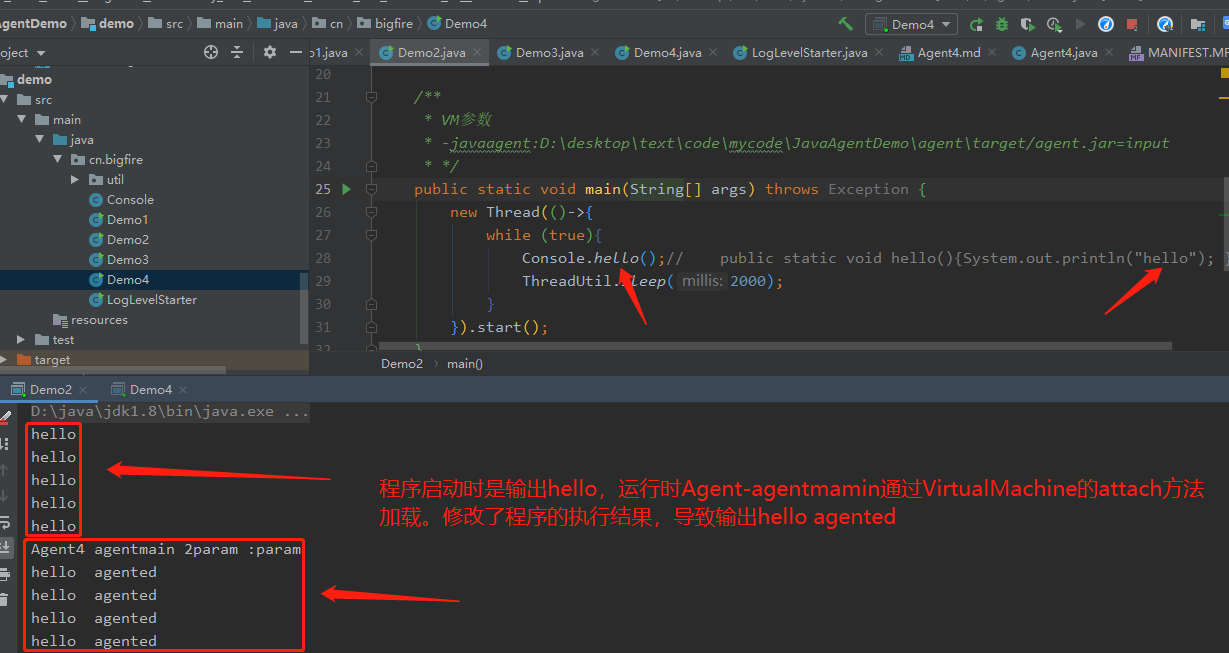Click 'demo' breadcrumb in navigation bar
The image size is (1229, 653).
pyautogui.click(x=107, y=24)
